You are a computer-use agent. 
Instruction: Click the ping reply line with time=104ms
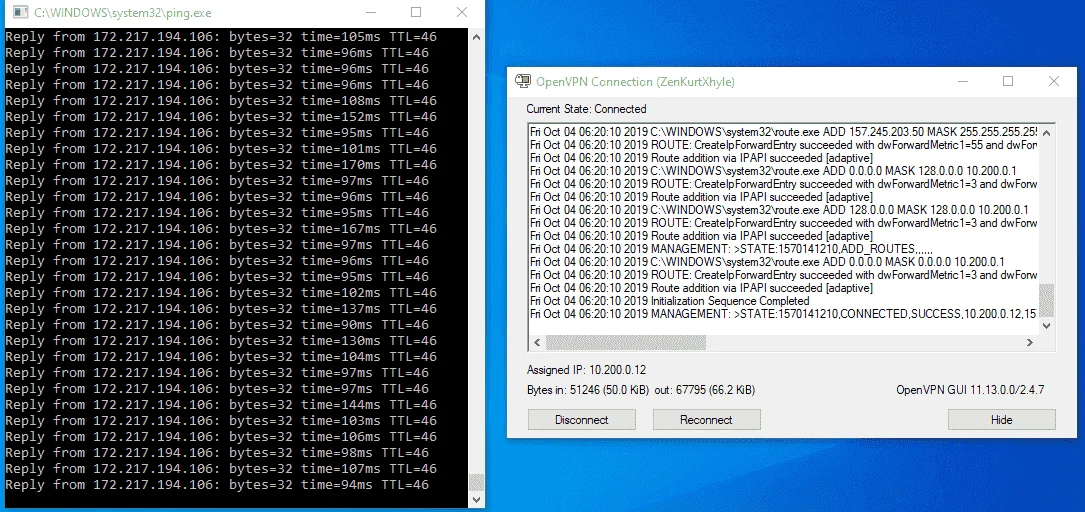pyautogui.click(x=221, y=356)
